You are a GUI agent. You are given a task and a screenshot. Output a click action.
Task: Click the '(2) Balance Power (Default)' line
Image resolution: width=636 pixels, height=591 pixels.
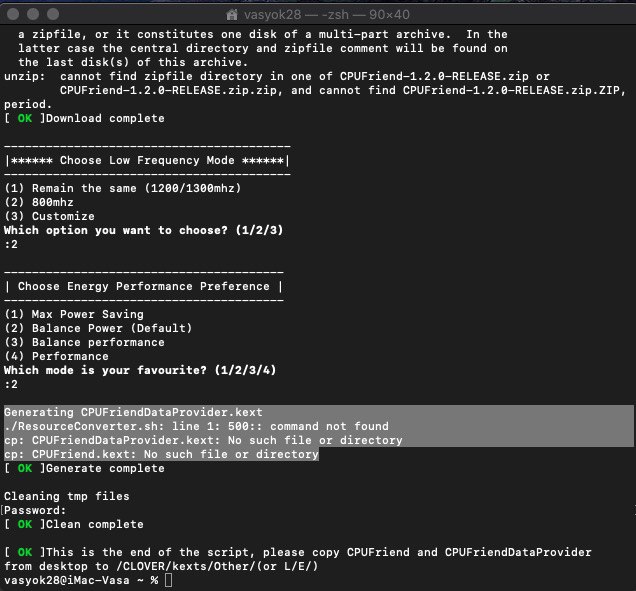click(98, 328)
